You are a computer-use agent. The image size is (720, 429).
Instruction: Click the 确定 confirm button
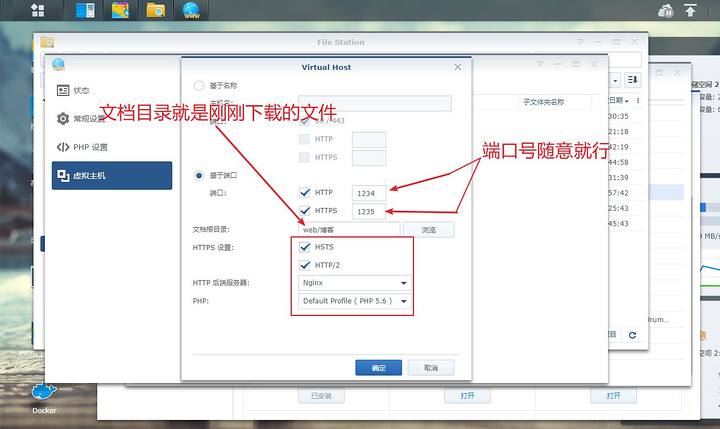[x=379, y=368]
